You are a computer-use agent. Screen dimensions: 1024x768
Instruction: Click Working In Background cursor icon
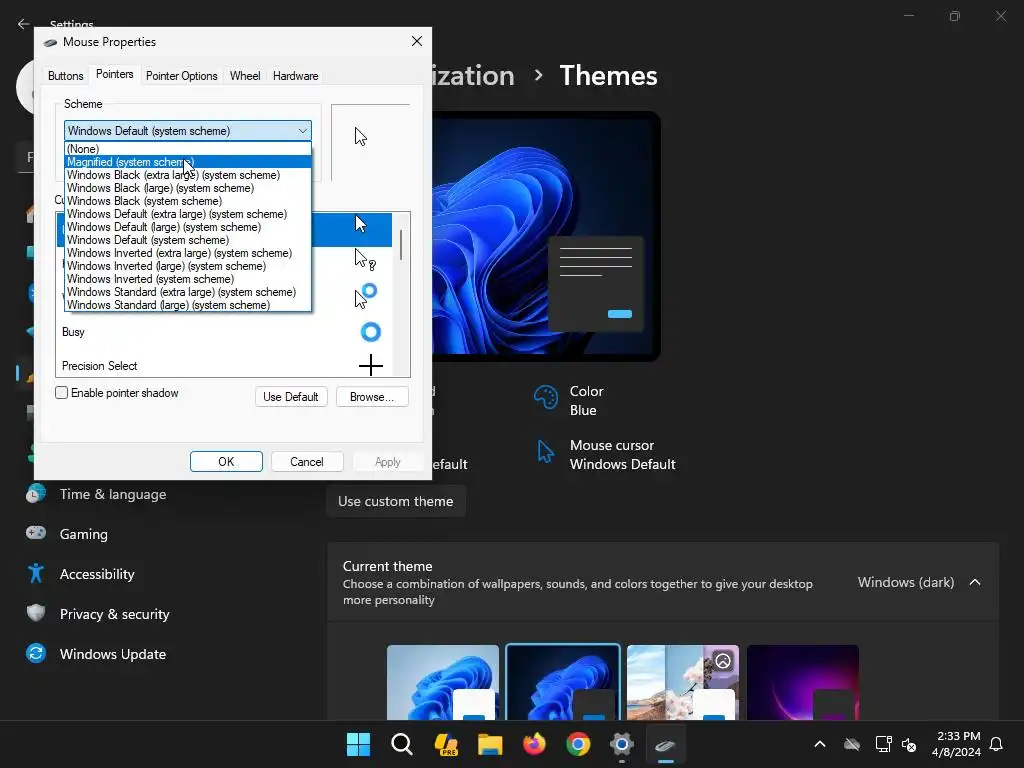(x=366, y=295)
